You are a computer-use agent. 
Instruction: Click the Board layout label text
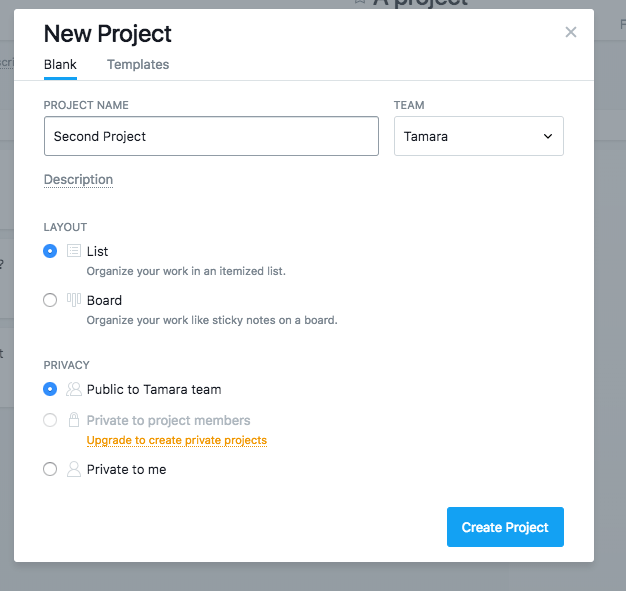tap(104, 300)
